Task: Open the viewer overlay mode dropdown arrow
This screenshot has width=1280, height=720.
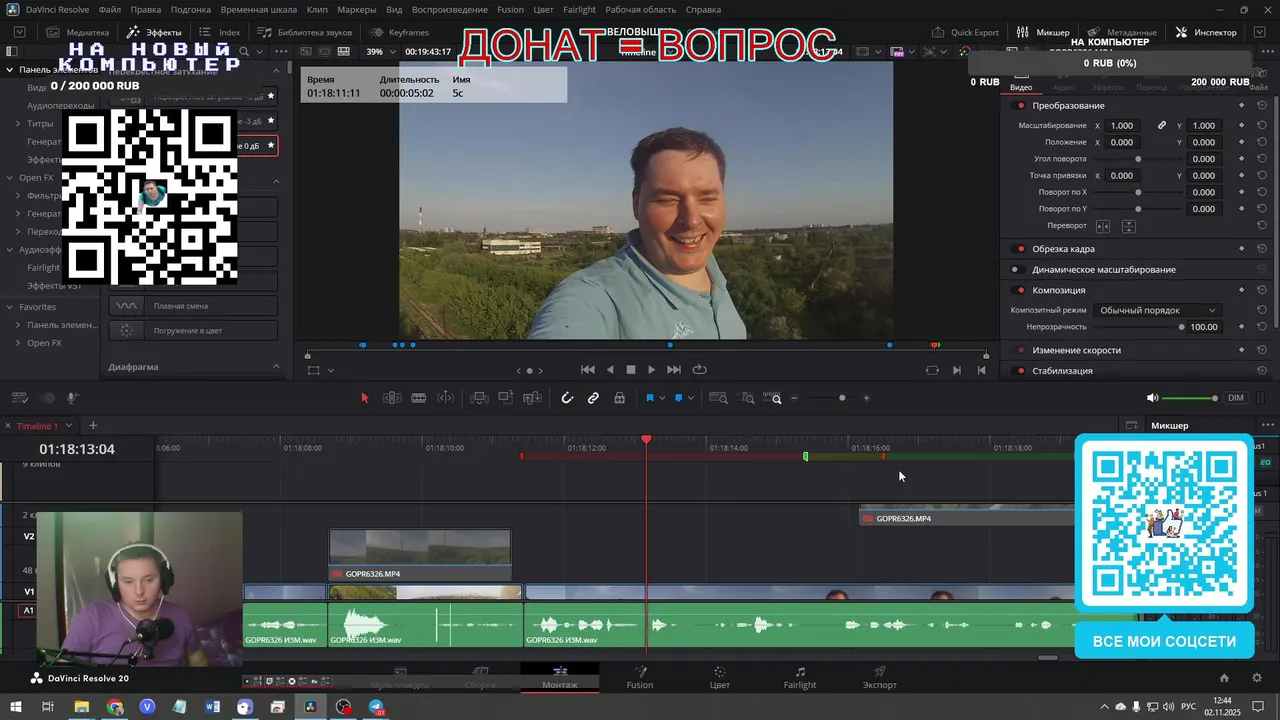Action: click(x=330, y=371)
